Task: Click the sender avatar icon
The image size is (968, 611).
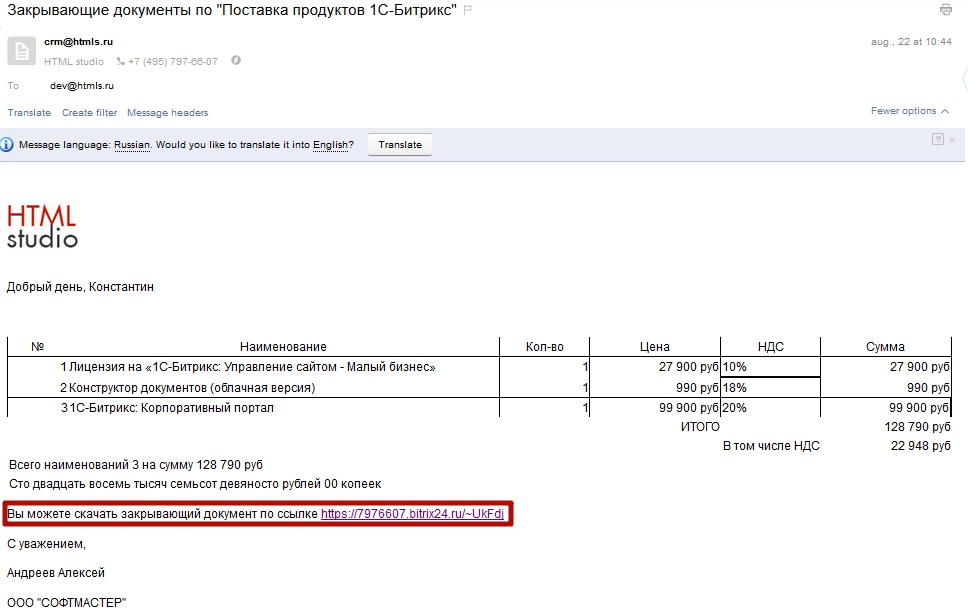Action: click(22, 51)
